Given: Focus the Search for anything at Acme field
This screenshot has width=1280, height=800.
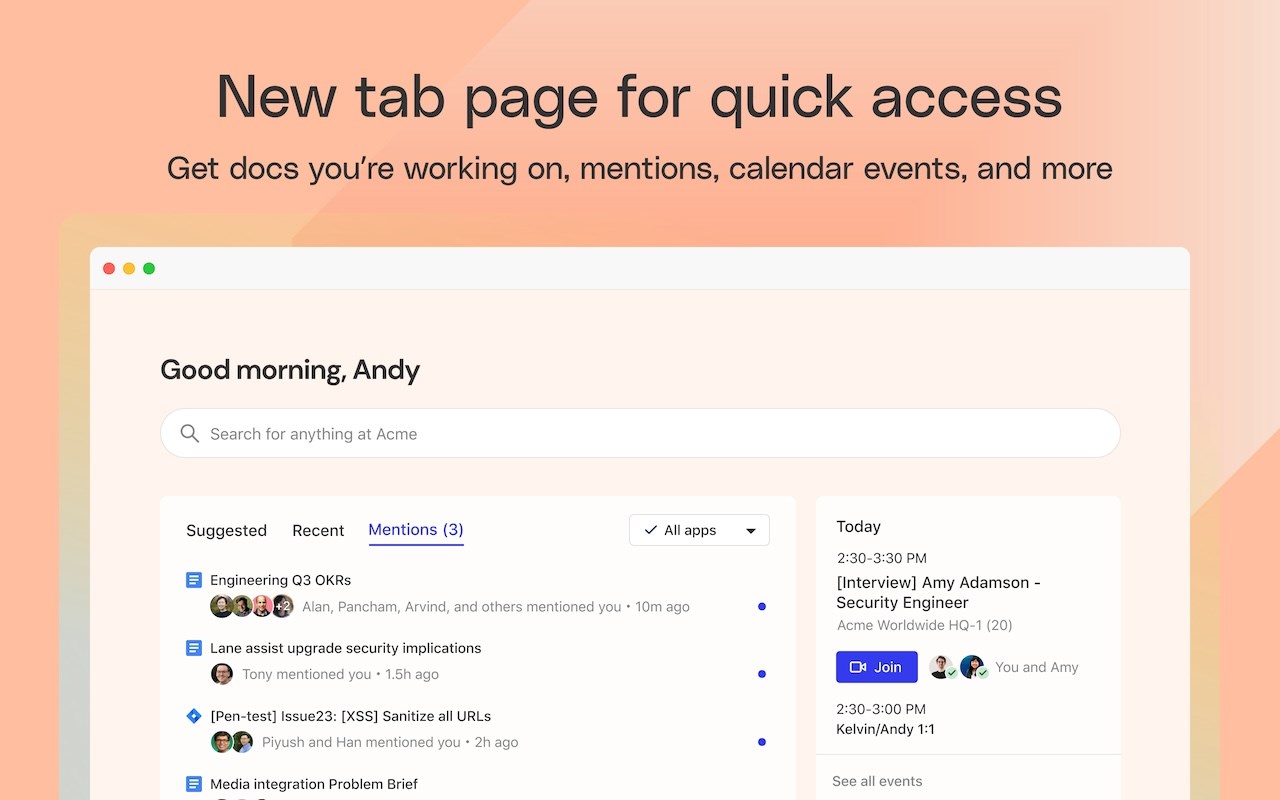Looking at the screenshot, I should pos(640,433).
